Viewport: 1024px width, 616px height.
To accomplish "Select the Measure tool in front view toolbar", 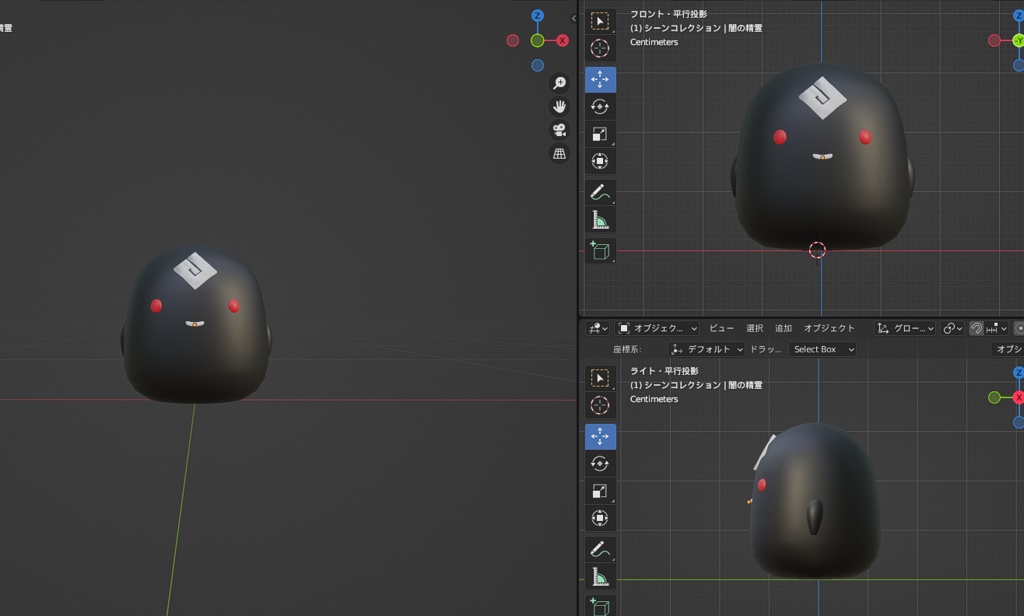I will coord(600,219).
